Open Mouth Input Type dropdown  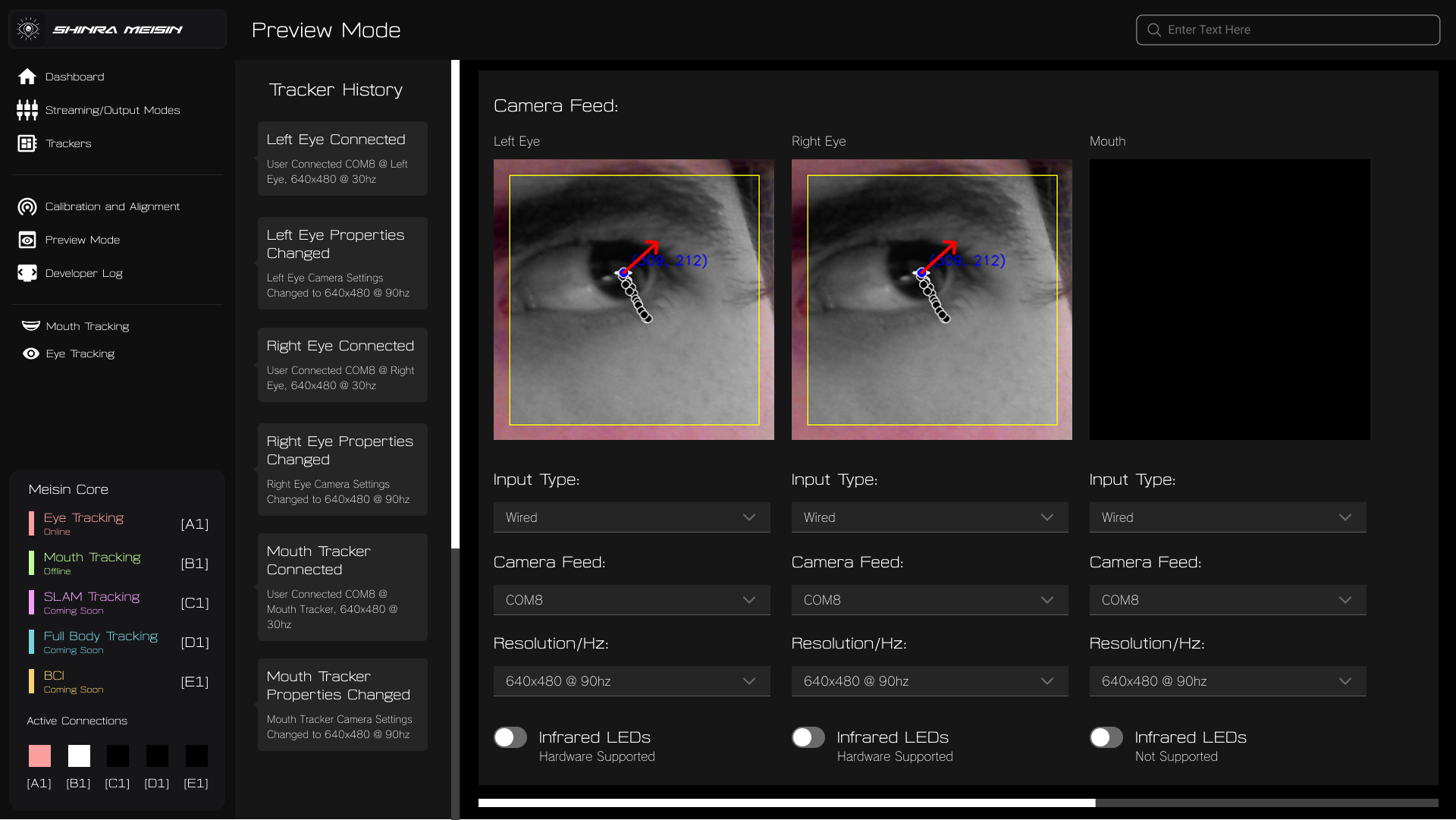(x=1228, y=517)
